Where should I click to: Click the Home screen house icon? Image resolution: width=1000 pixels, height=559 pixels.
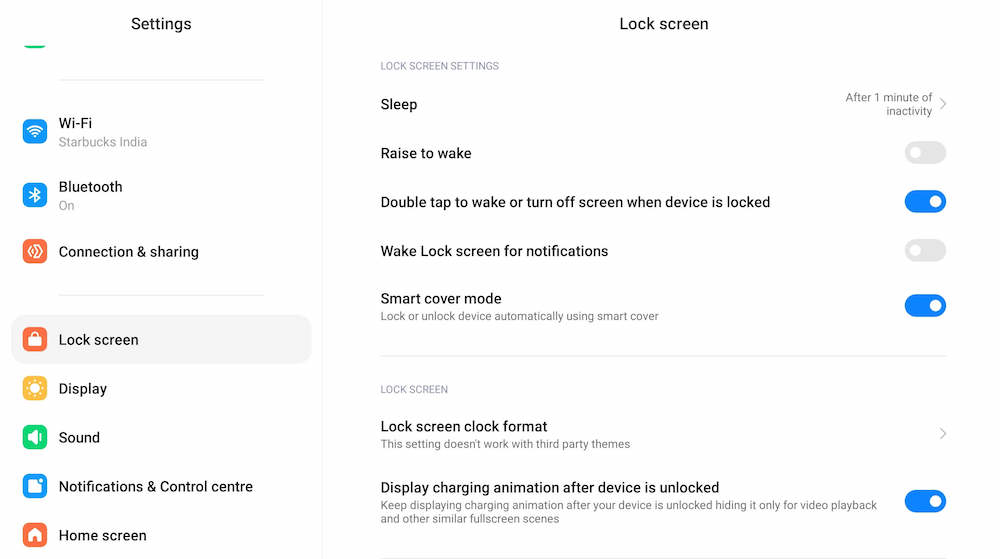35,535
